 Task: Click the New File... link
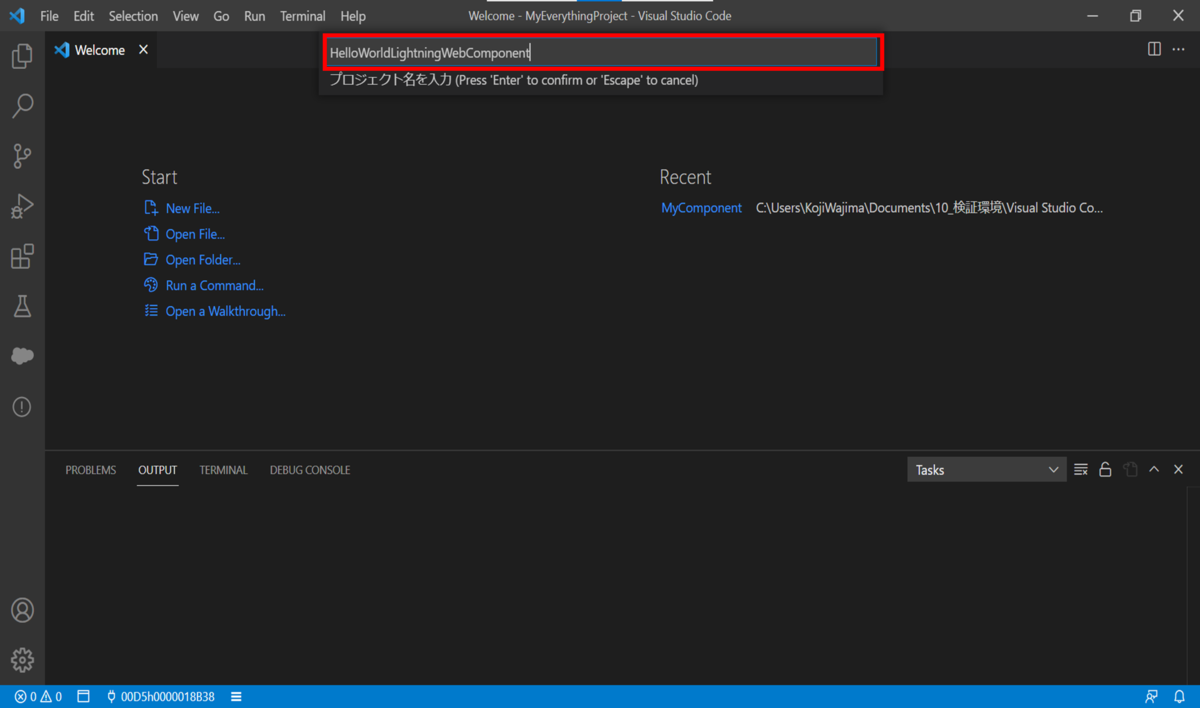[192, 208]
